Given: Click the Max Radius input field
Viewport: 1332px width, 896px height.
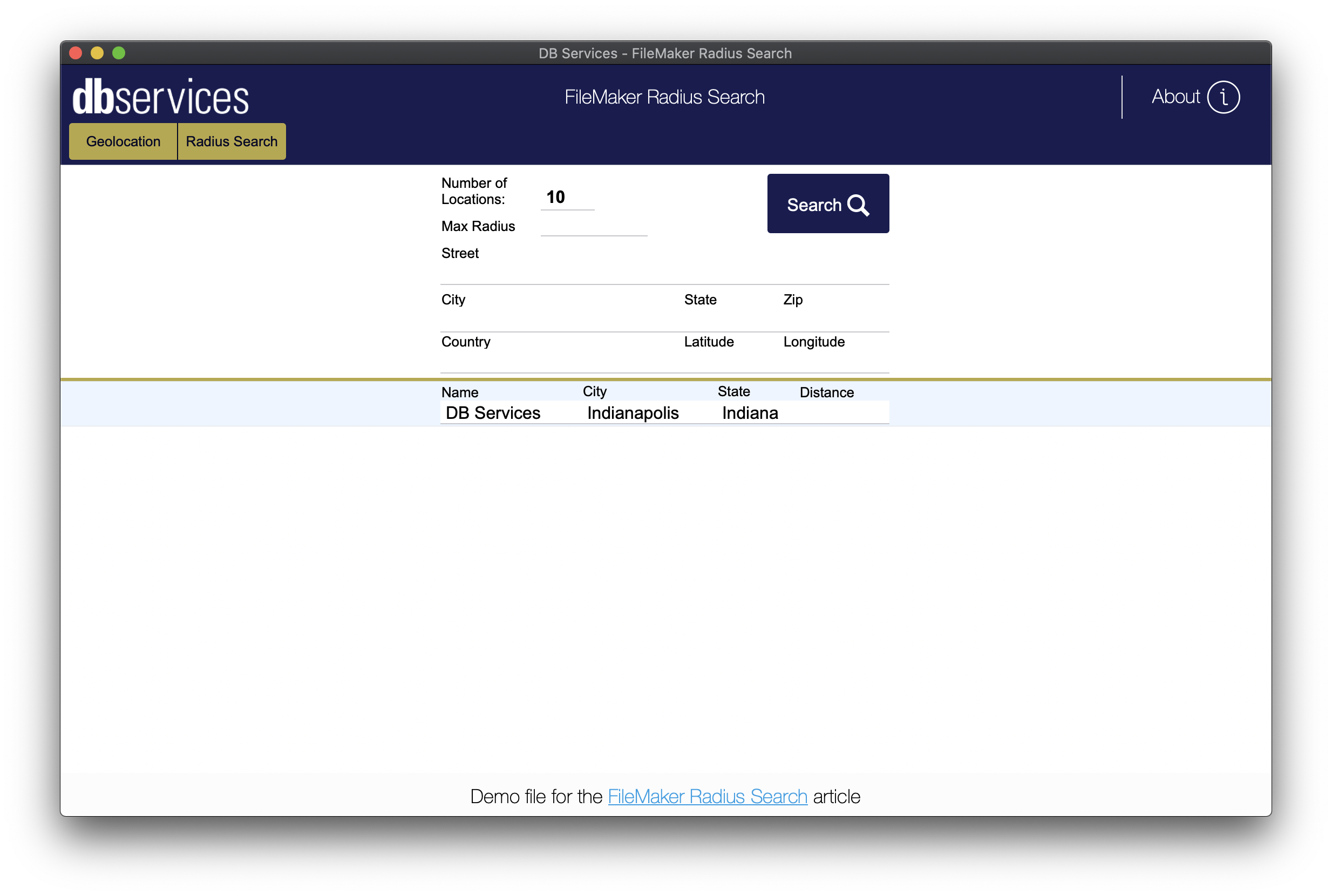Looking at the screenshot, I should point(594,226).
